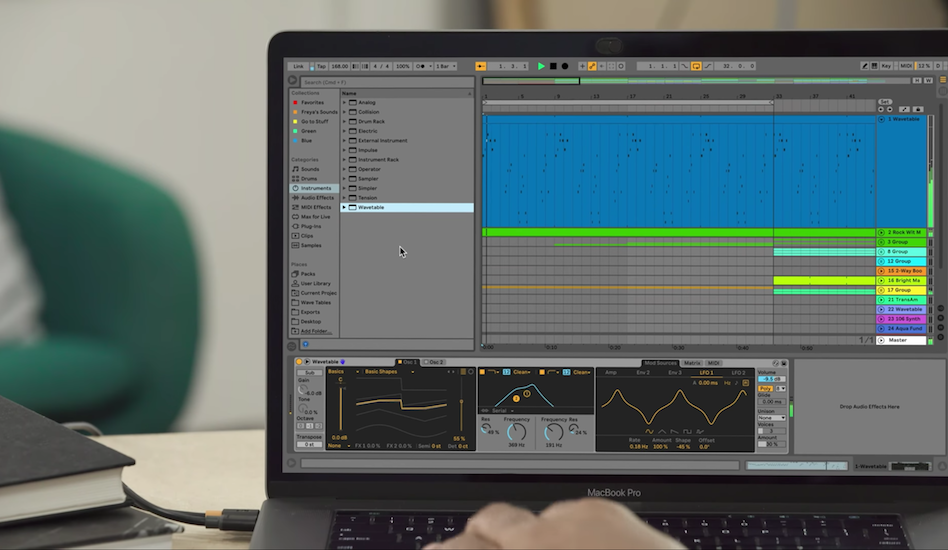Toggle the browser show/hide button
The image size is (948, 550).
293,81
